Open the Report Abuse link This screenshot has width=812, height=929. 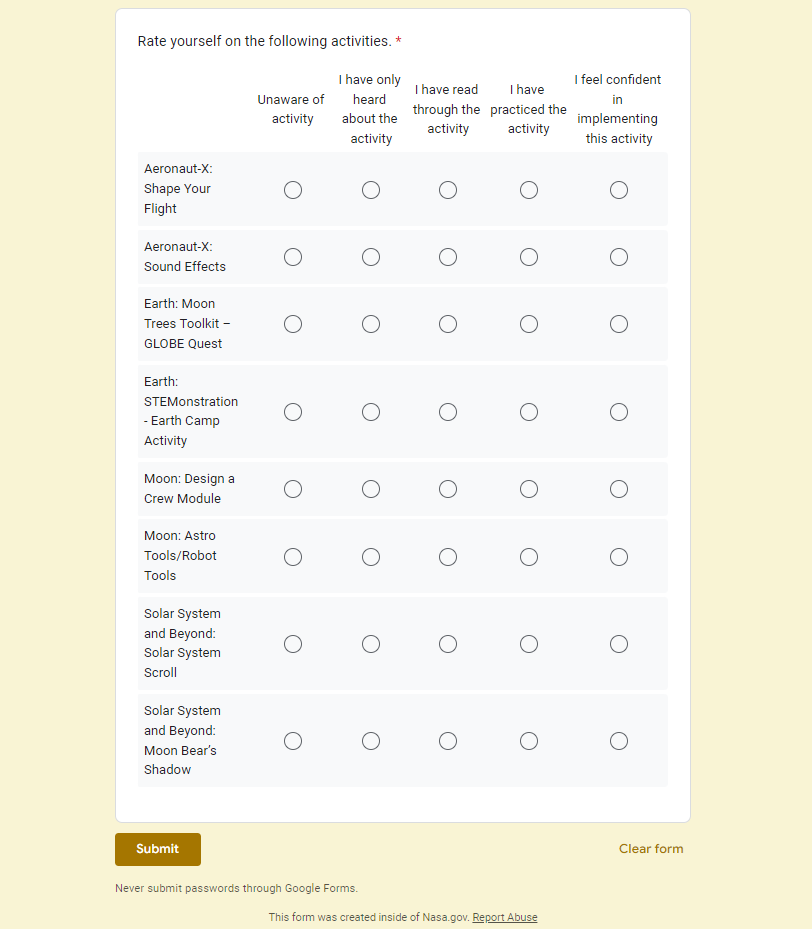(505, 917)
